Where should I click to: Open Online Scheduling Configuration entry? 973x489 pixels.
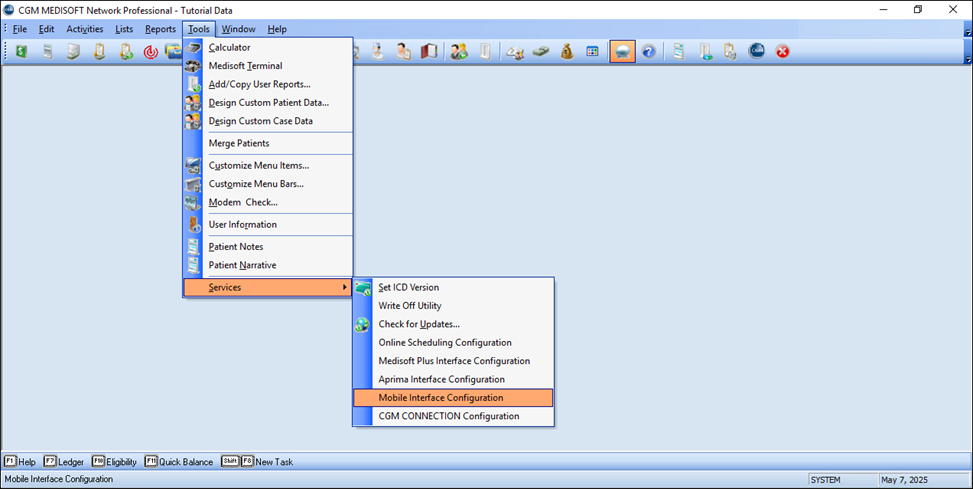coord(453,343)
